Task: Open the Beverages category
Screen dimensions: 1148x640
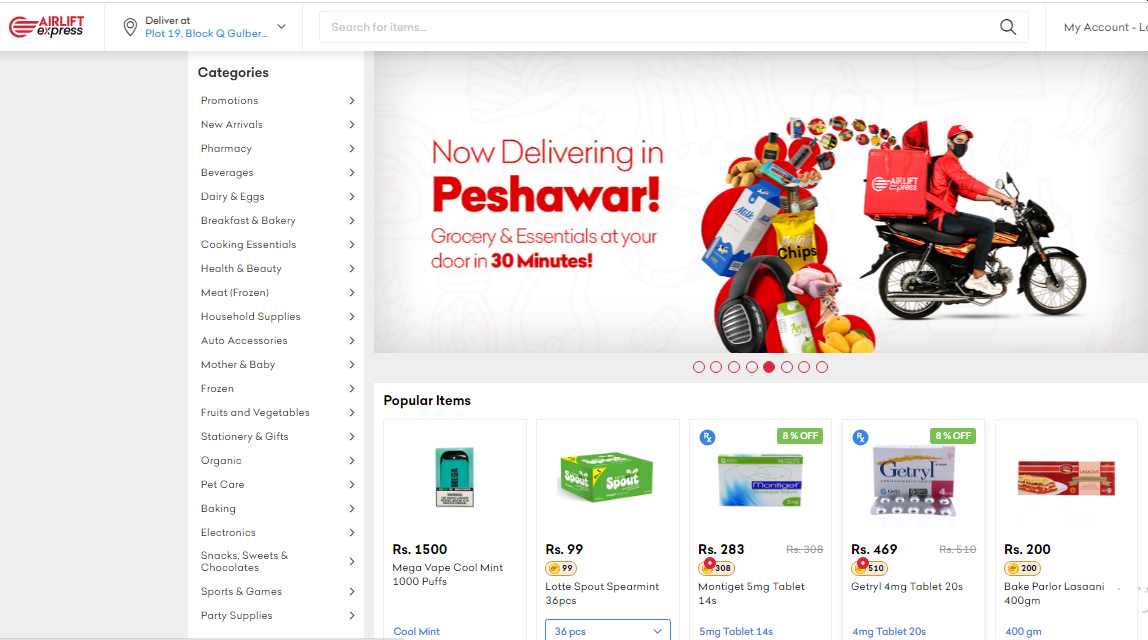Action: (x=227, y=173)
